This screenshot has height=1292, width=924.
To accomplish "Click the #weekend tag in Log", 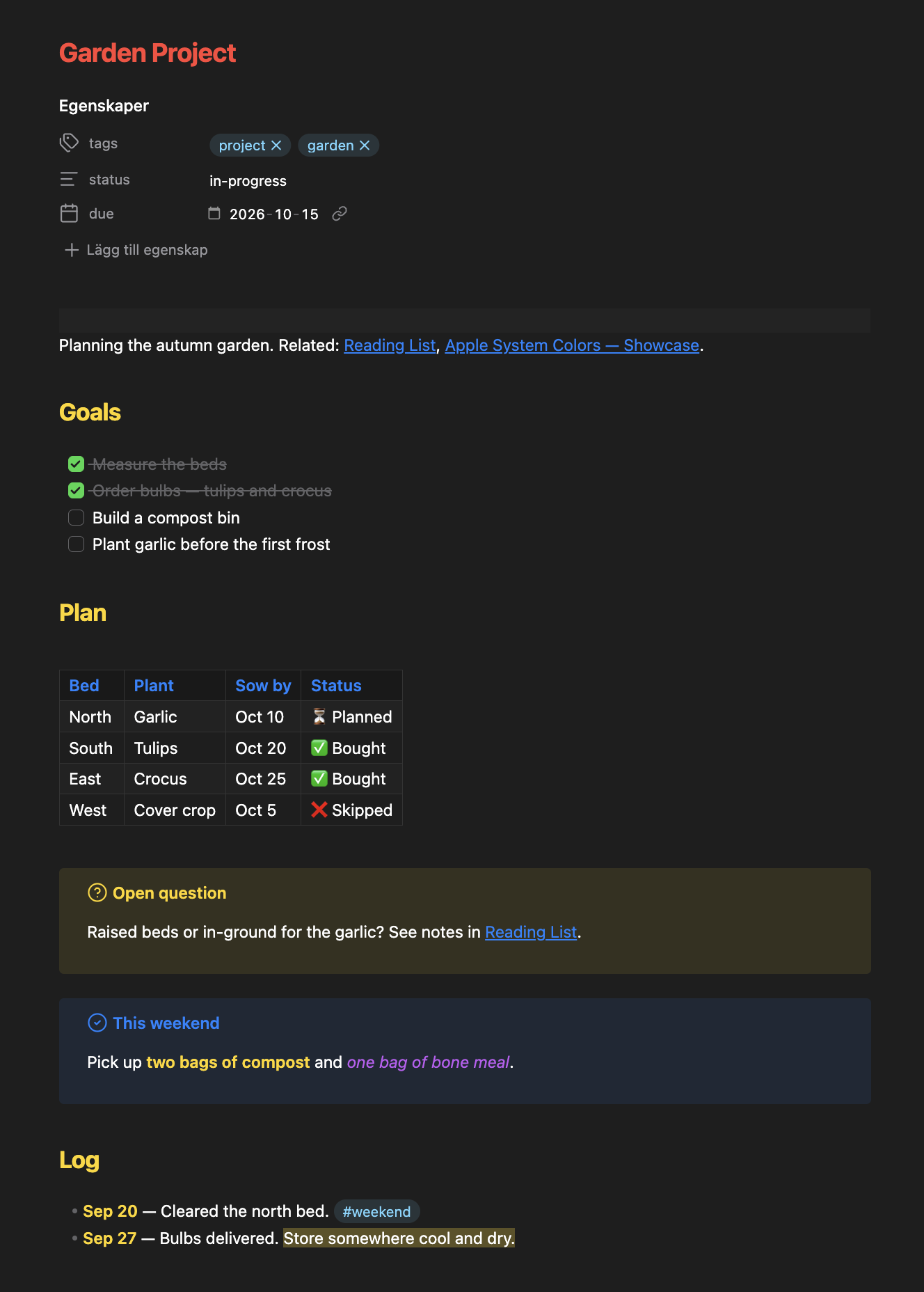I will click(x=376, y=1212).
